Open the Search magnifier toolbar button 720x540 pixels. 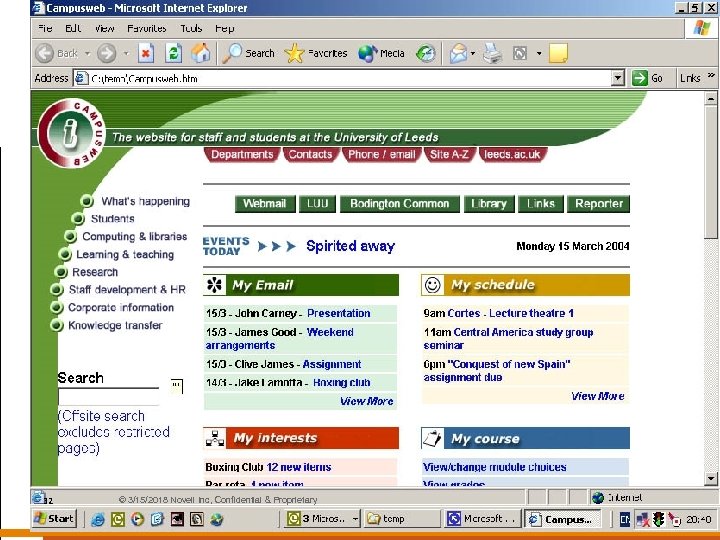(x=248, y=53)
